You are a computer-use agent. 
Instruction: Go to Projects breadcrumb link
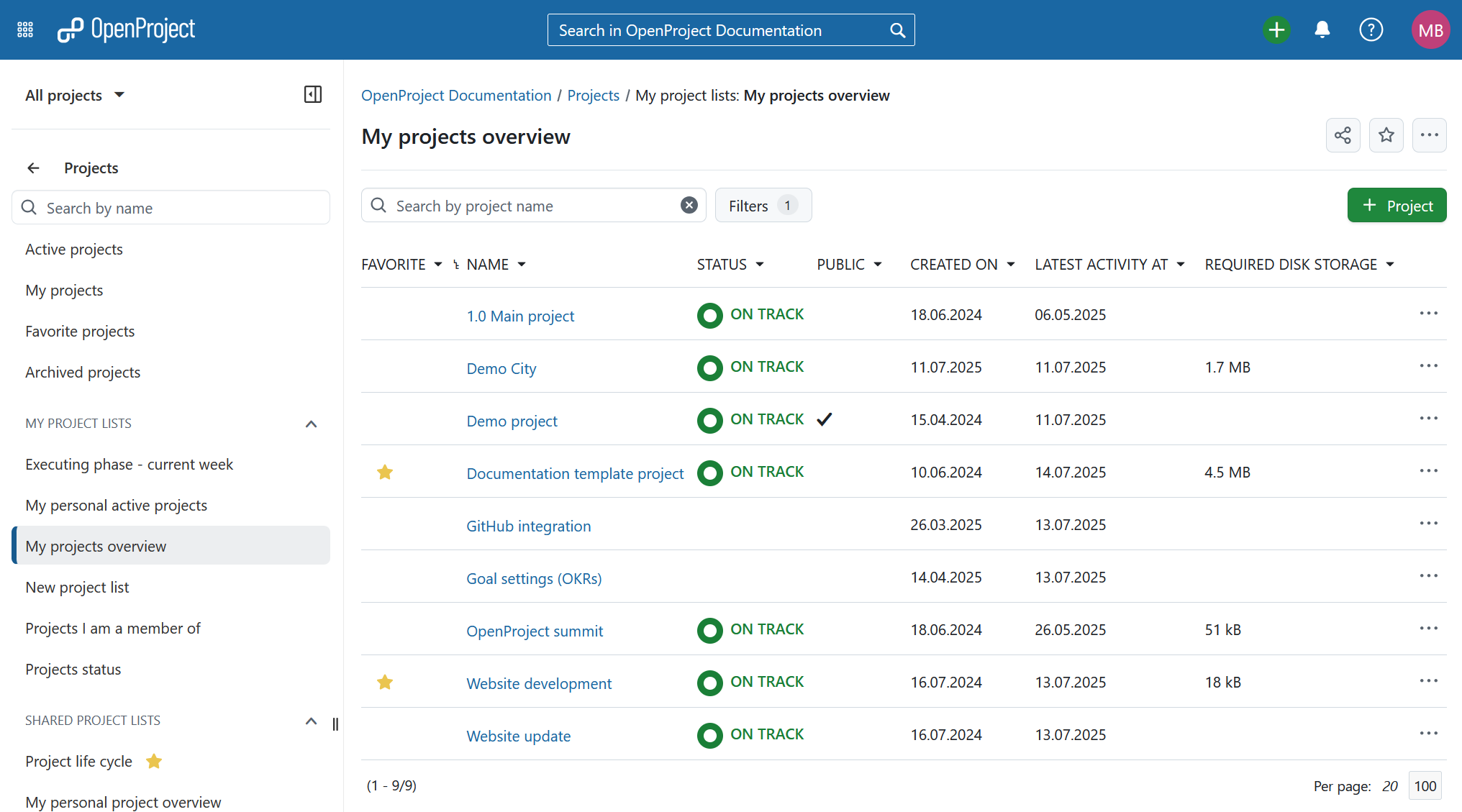[593, 96]
